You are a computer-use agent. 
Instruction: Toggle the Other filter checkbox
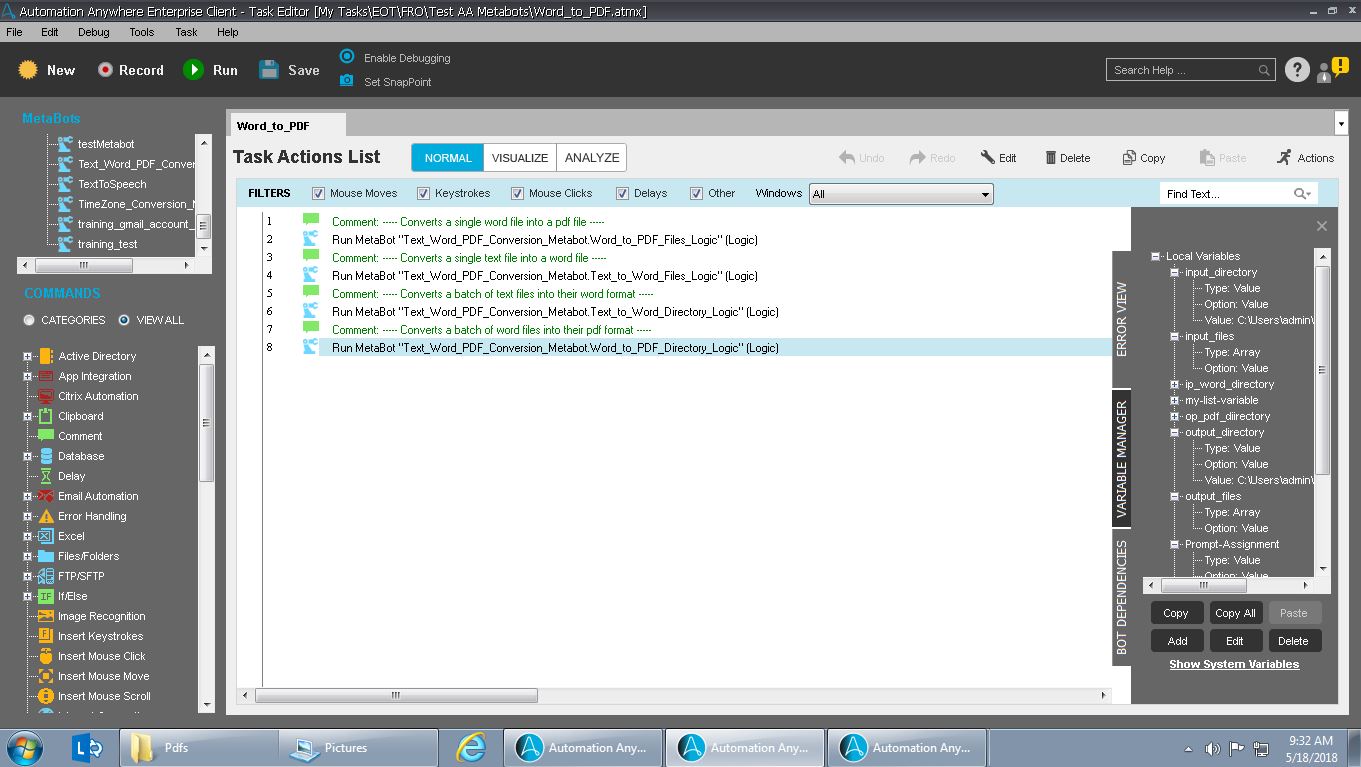[x=696, y=193]
